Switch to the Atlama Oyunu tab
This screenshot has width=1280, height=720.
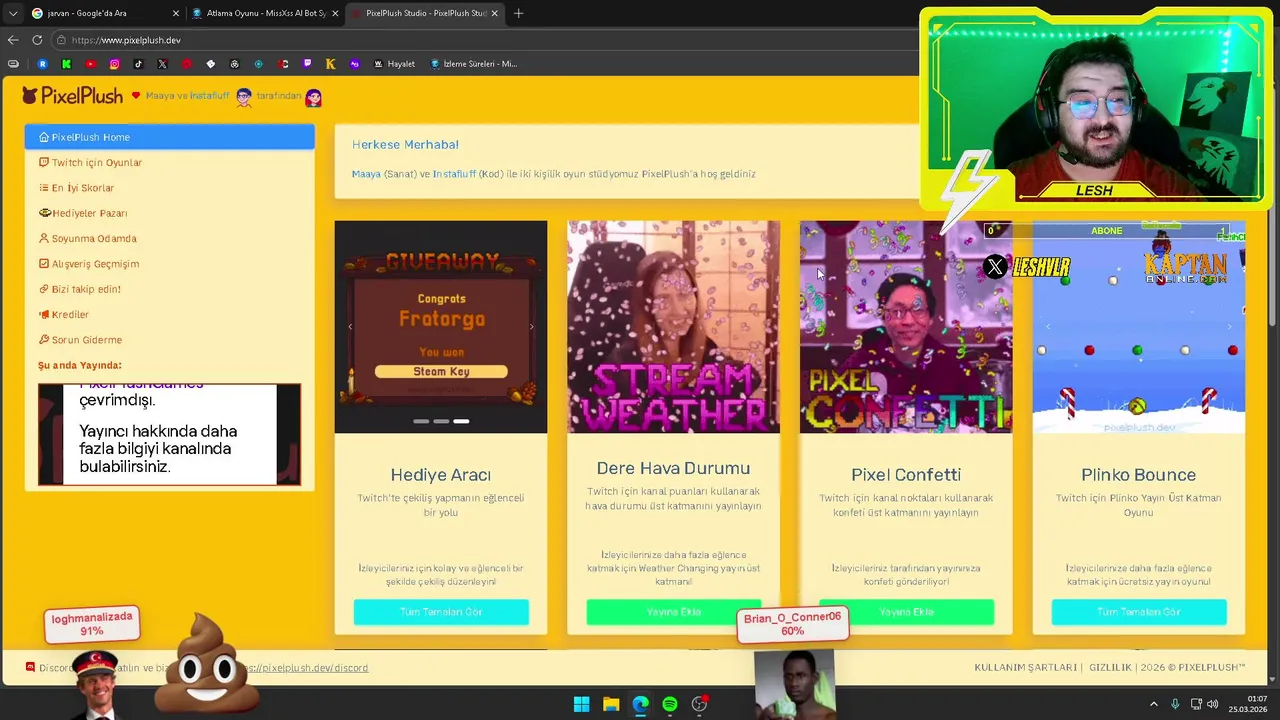point(265,13)
